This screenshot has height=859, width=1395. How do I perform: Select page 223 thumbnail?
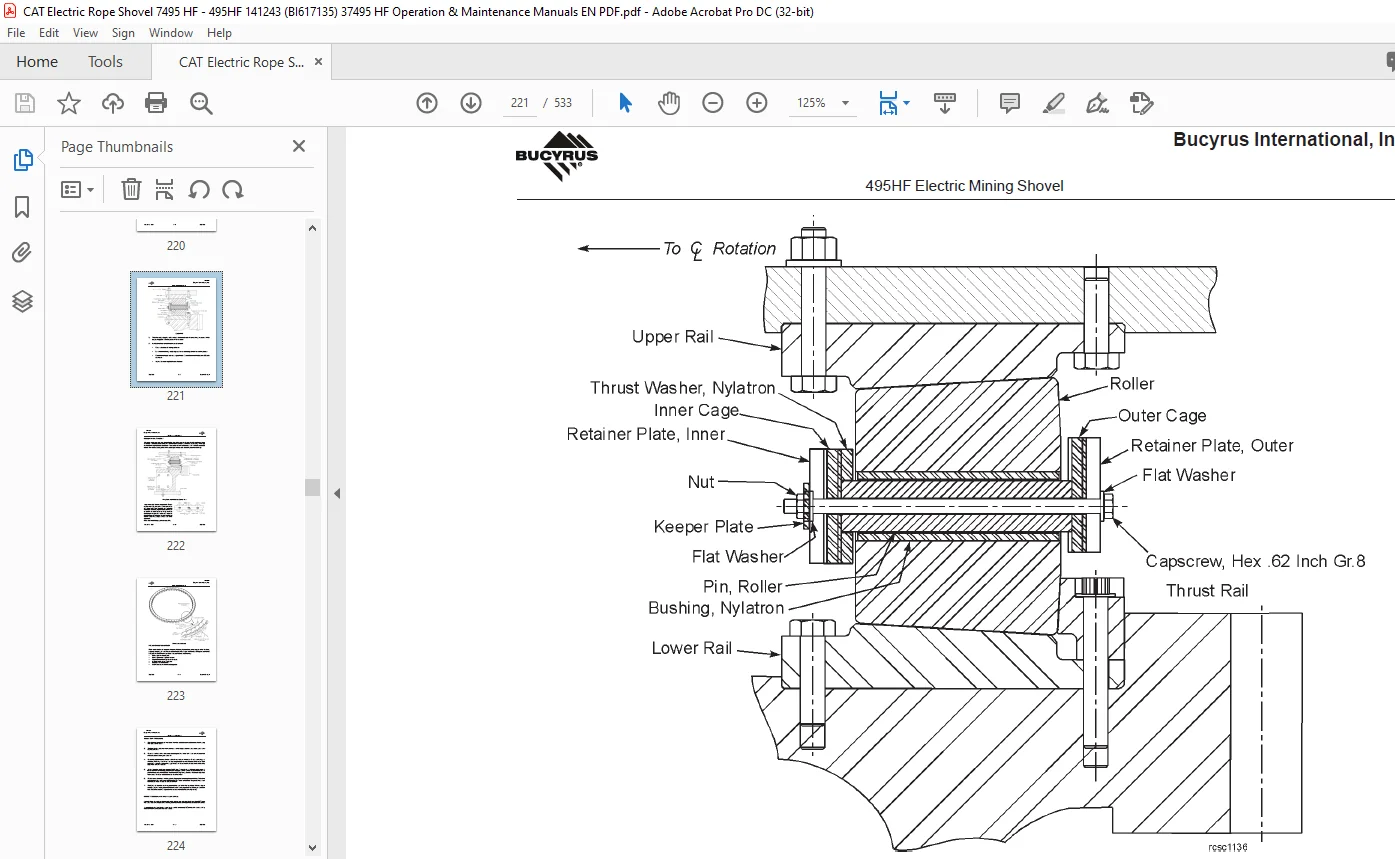[x=176, y=629]
